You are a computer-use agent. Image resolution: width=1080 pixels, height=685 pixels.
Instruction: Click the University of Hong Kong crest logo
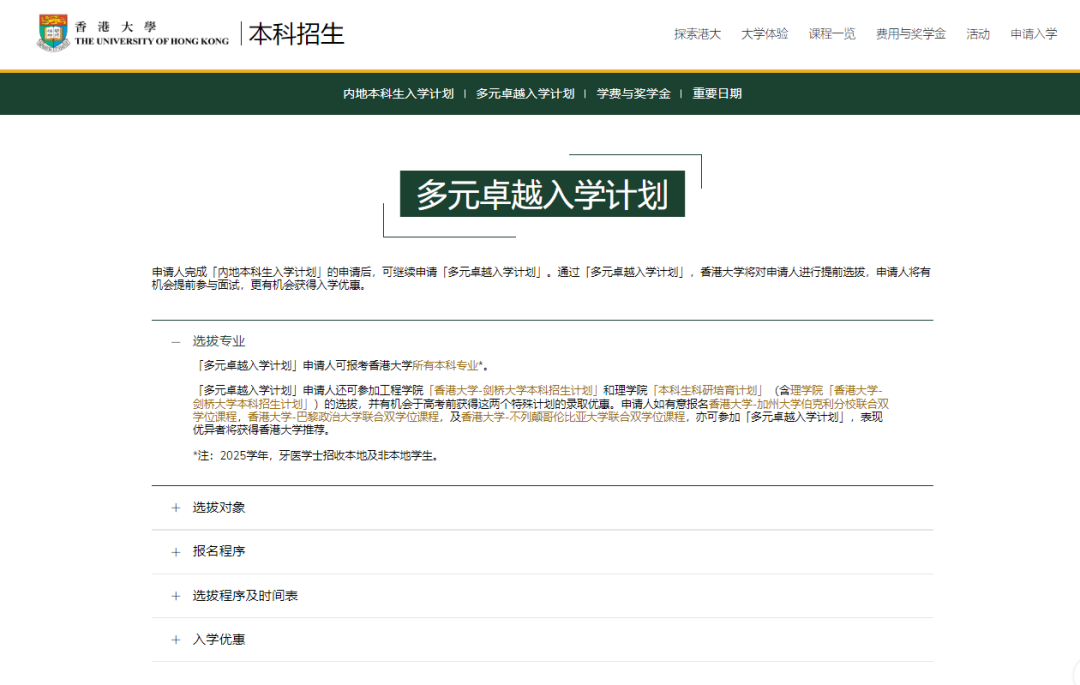tap(53, 33)
